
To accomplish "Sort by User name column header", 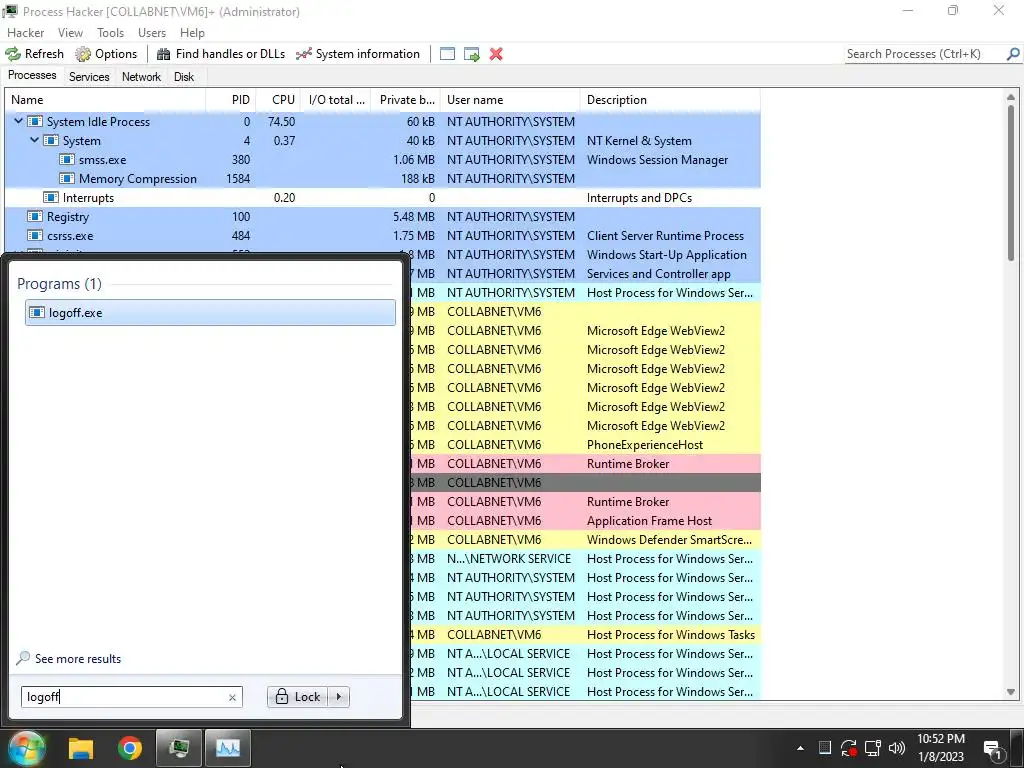I will tap(510, 100).
